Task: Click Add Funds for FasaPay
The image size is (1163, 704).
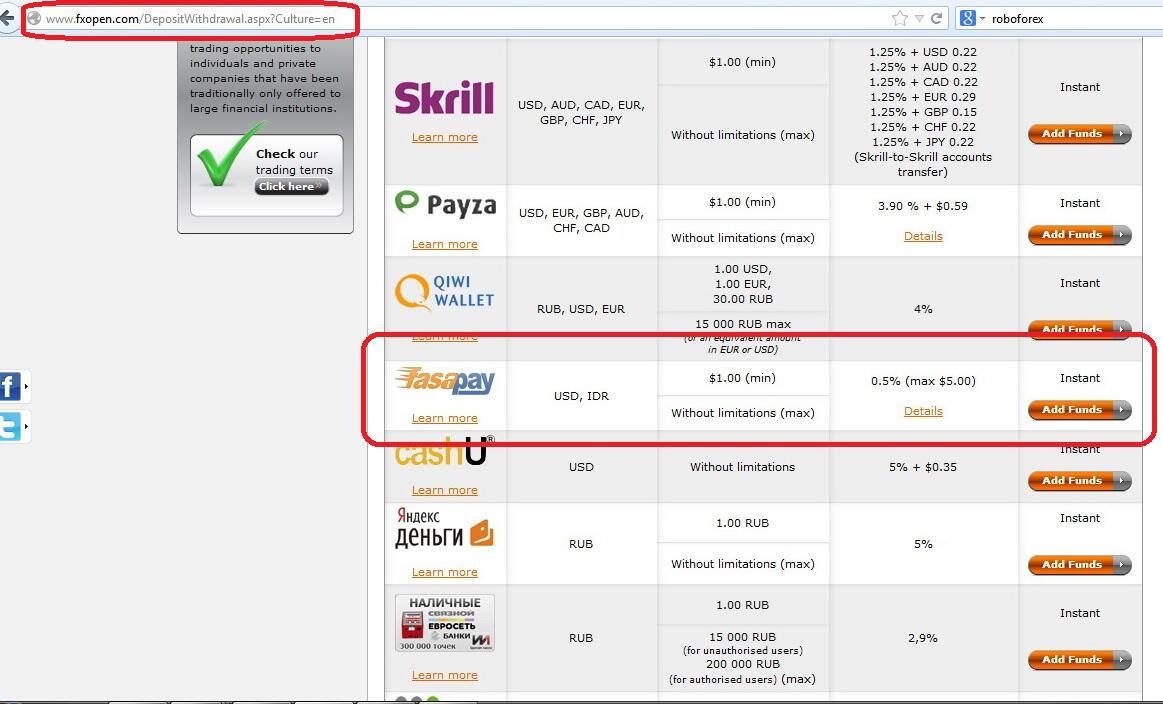Action: click(x=1079, y=410)
